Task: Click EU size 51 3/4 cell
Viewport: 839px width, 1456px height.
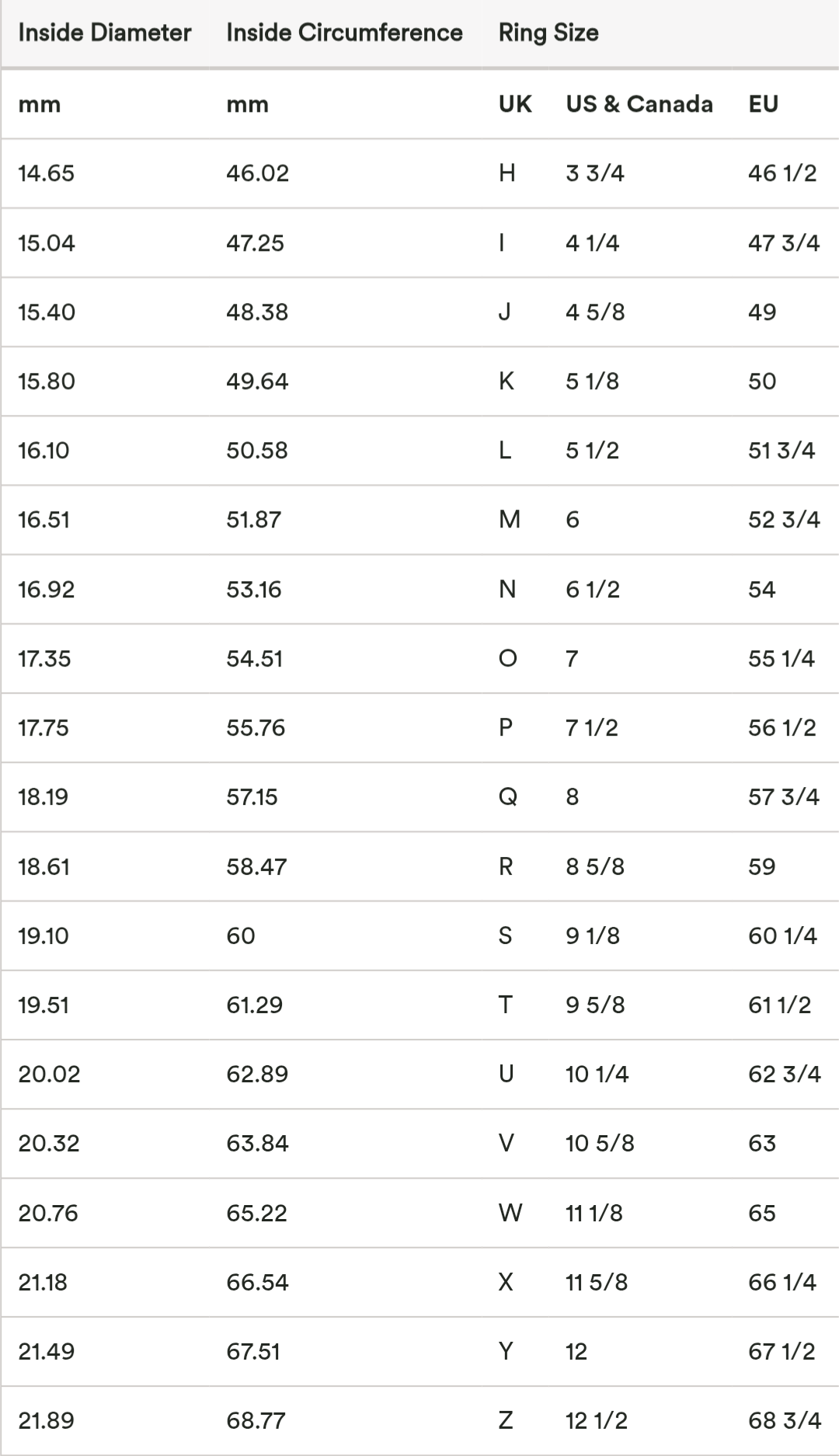Action: pyautogui.click(x=782, y=451)
